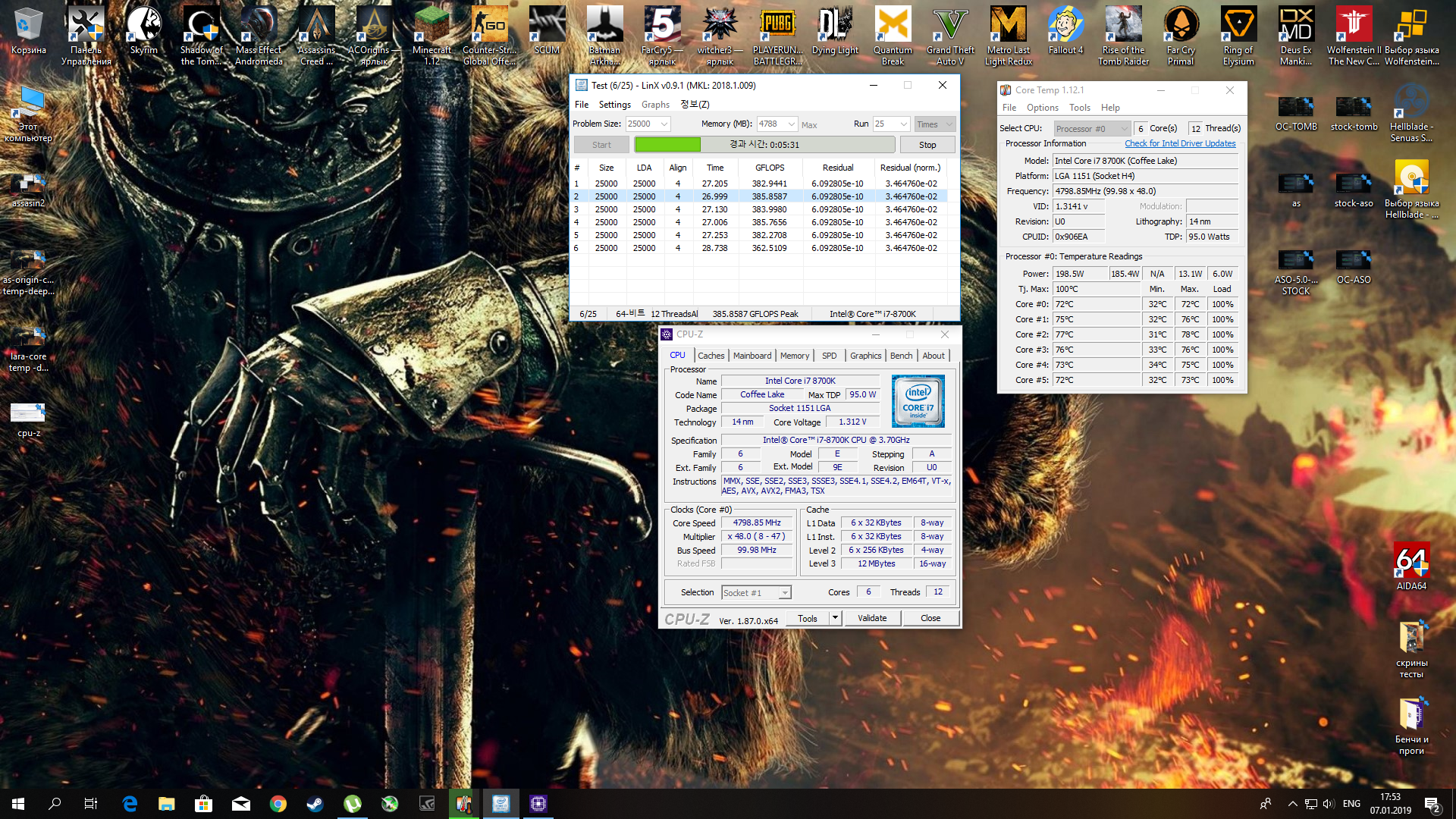This screenshot has width=1456, height=819.
Task: Open the Memory (MiB) dropdown in LinX
Action: click(791, 124)
